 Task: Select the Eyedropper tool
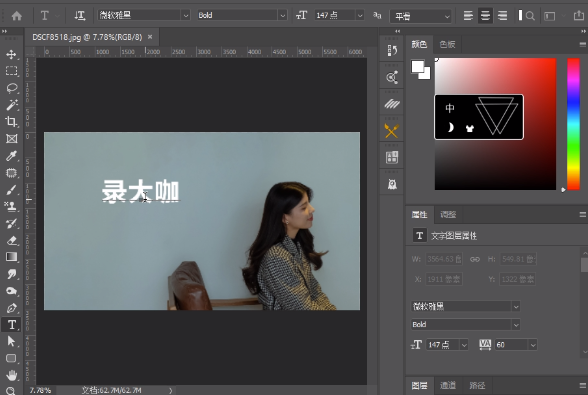click(x=11, y=155)
